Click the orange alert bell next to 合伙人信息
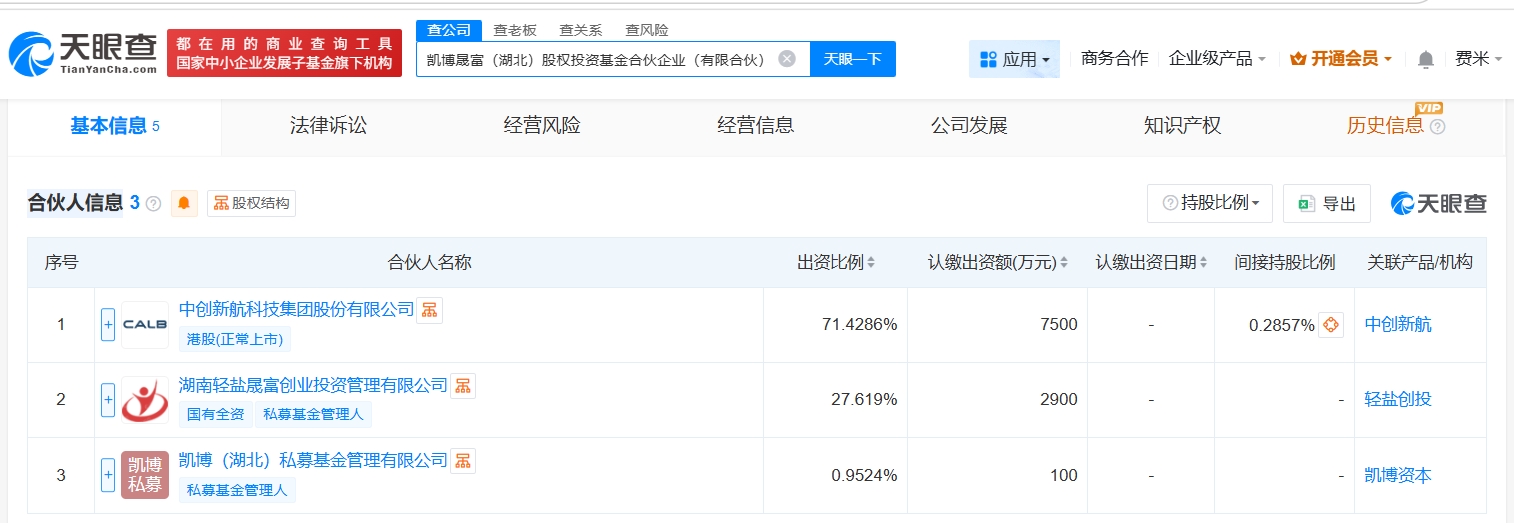The image size is (1514, 523). pyautogui.click(x=184, y=203)
